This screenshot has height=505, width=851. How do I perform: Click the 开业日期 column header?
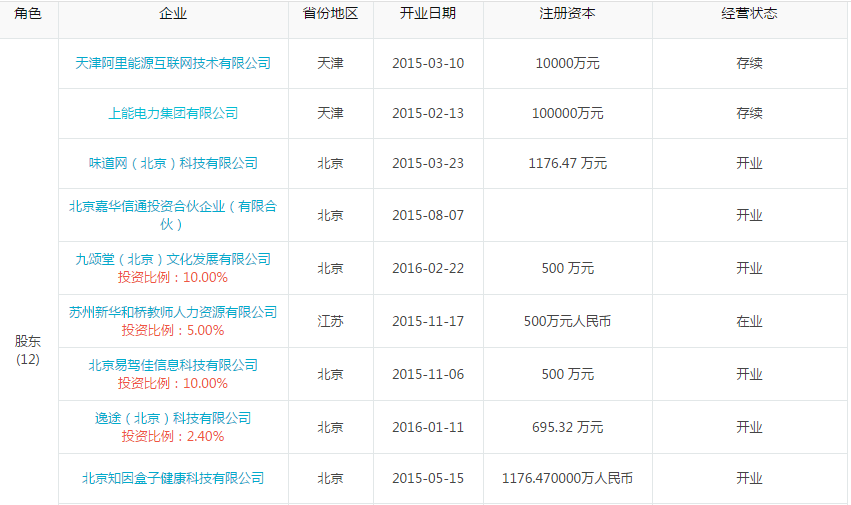coord(428,14)
